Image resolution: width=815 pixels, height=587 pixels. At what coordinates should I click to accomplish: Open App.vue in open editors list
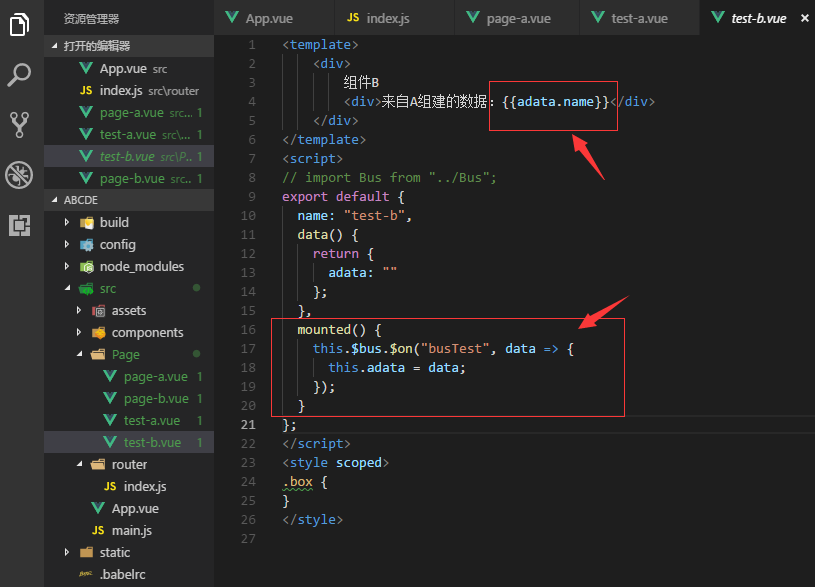point(129,69)
